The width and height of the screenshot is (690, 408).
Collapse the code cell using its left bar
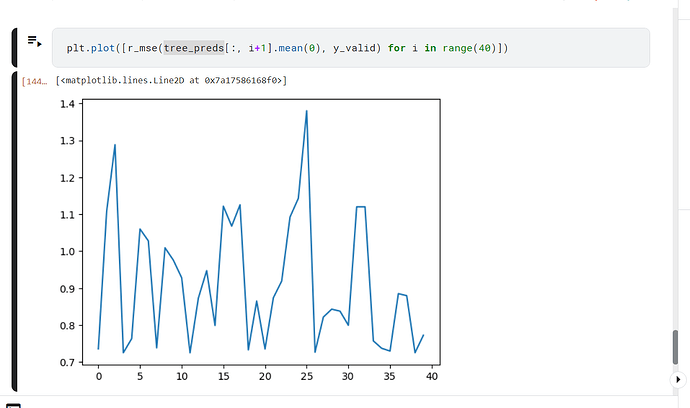[x=14, y=48]
